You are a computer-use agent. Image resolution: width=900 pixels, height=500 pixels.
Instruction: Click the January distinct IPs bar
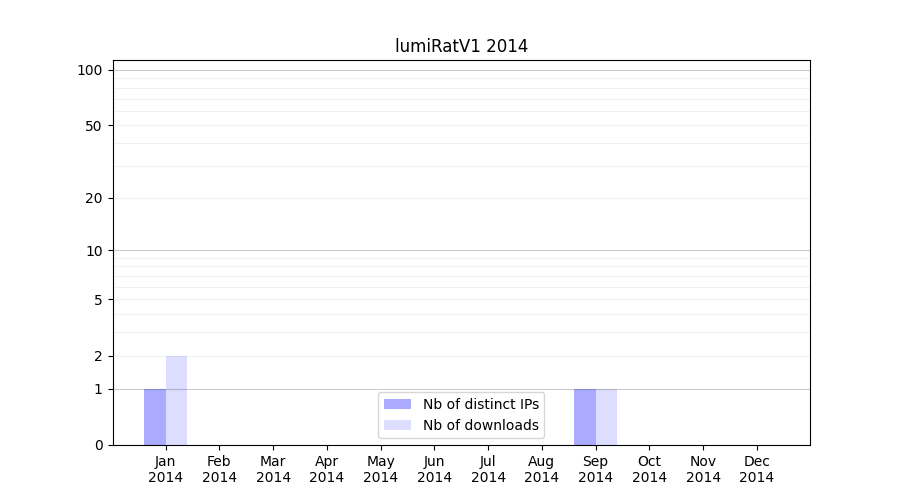point(155,417)
